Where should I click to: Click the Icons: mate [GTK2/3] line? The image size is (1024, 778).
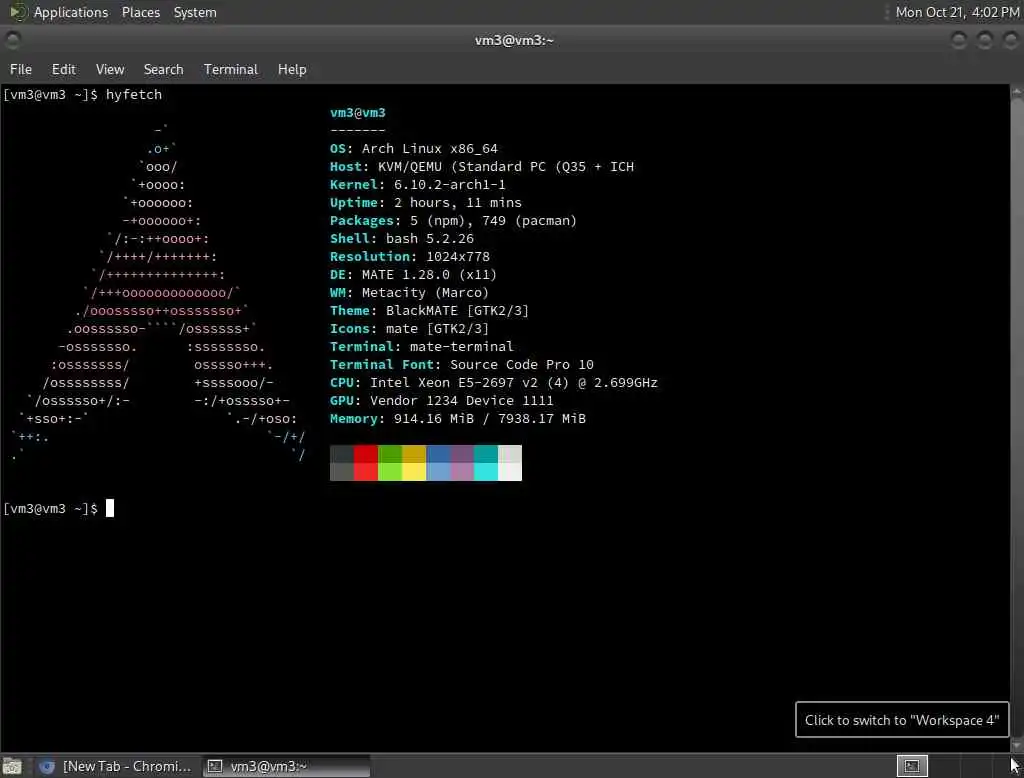409,329
